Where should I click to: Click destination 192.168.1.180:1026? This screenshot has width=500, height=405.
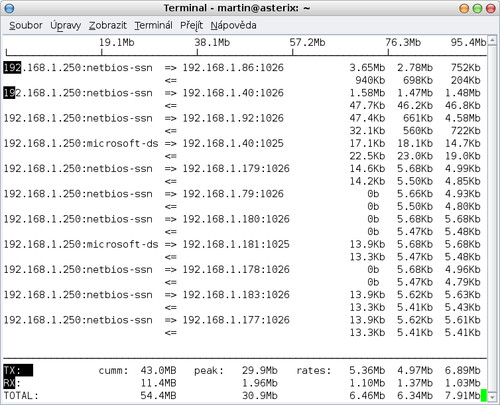[236, 219]
